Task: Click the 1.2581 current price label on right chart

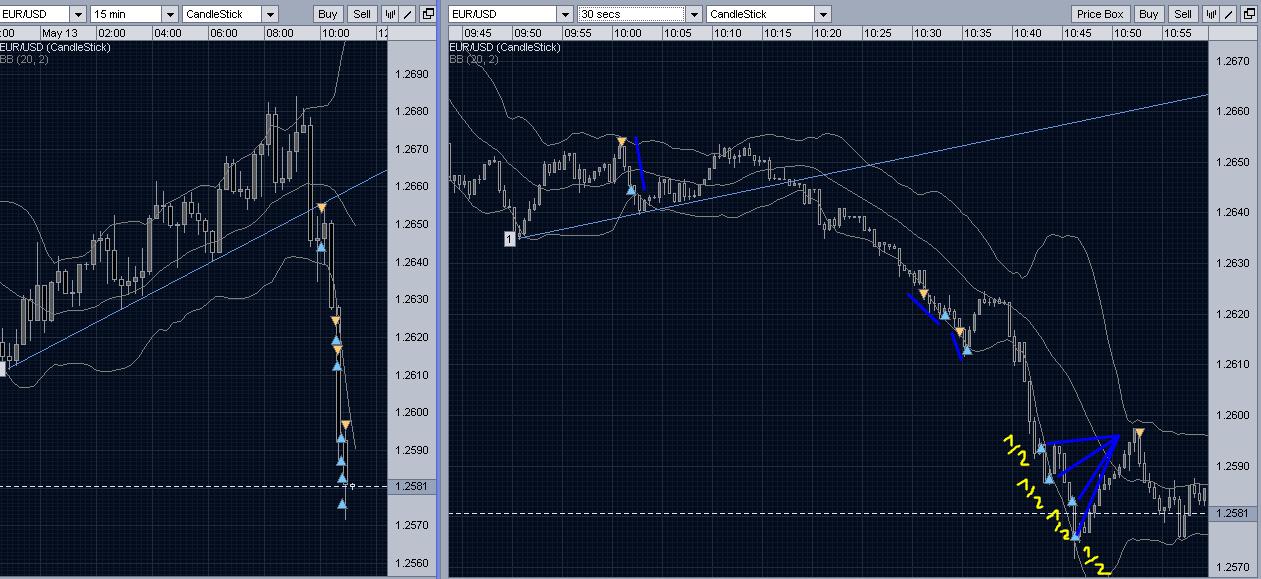Action: tap(1234, 513)
